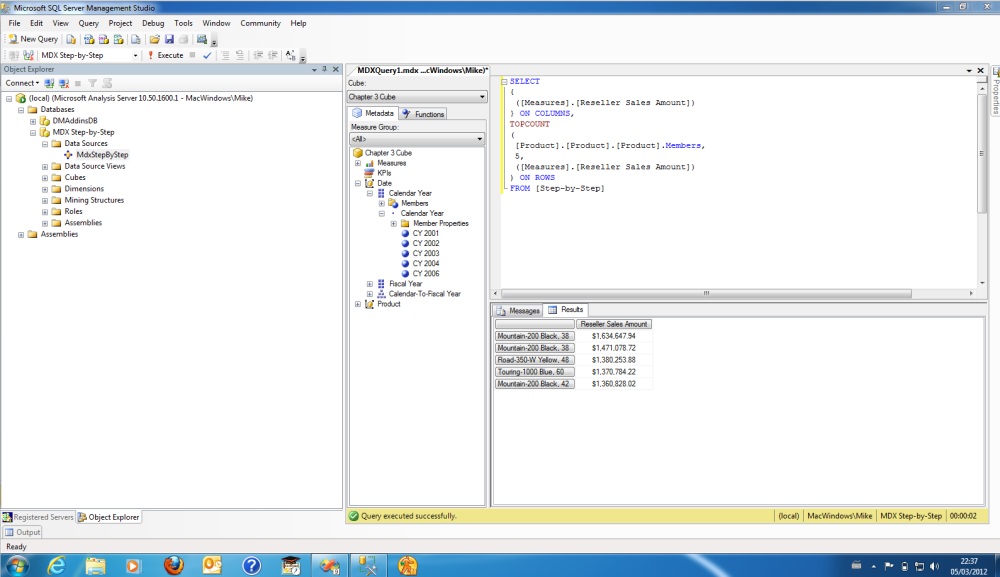Viewport: 1000px width, 577px height.
Task: Expand the Cubes folder in Object Explorer
Action: [45, 177]
